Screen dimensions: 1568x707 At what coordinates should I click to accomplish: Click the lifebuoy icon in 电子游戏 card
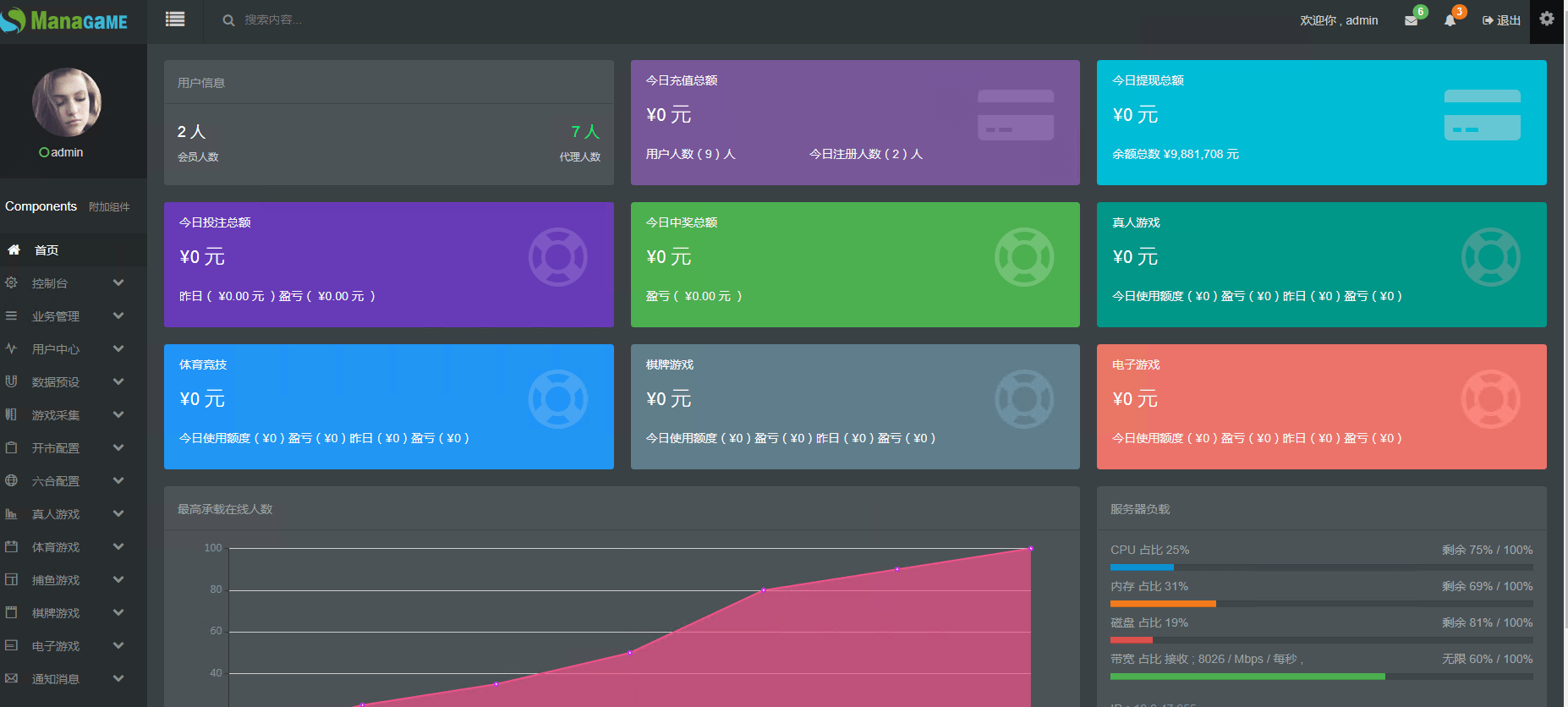click(x=1490, y=399)
